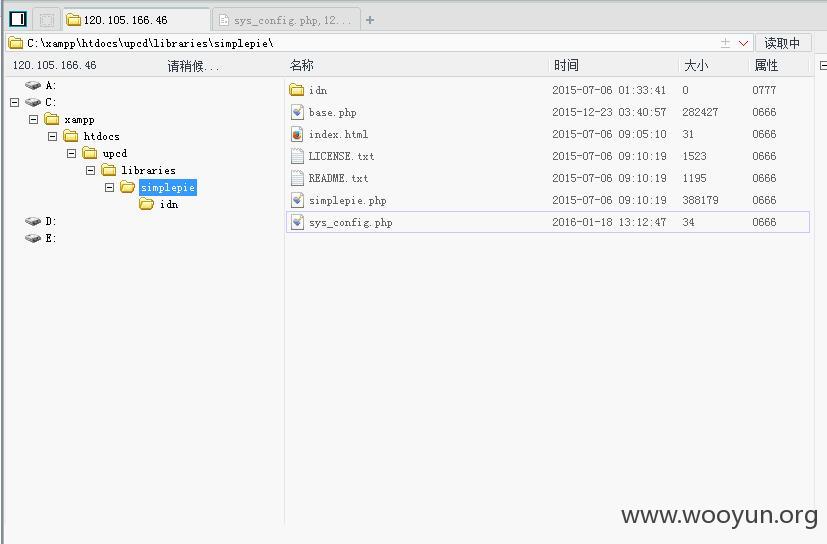Click the time 2015-12-23 03:40:57
827x544 pixels.
pos(609,112)
